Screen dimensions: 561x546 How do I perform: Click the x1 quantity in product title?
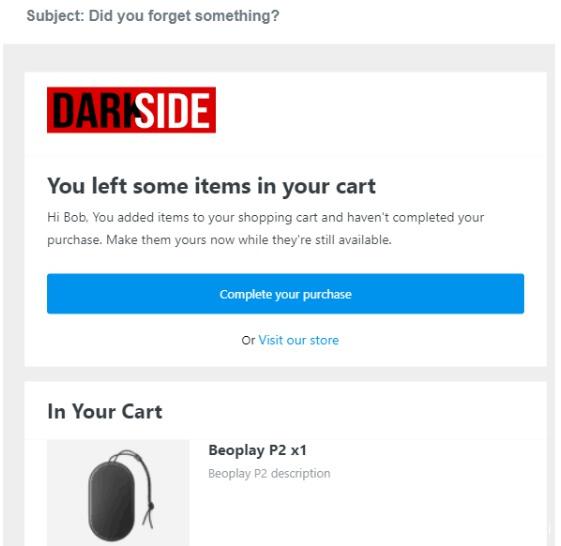click(299, 450)
